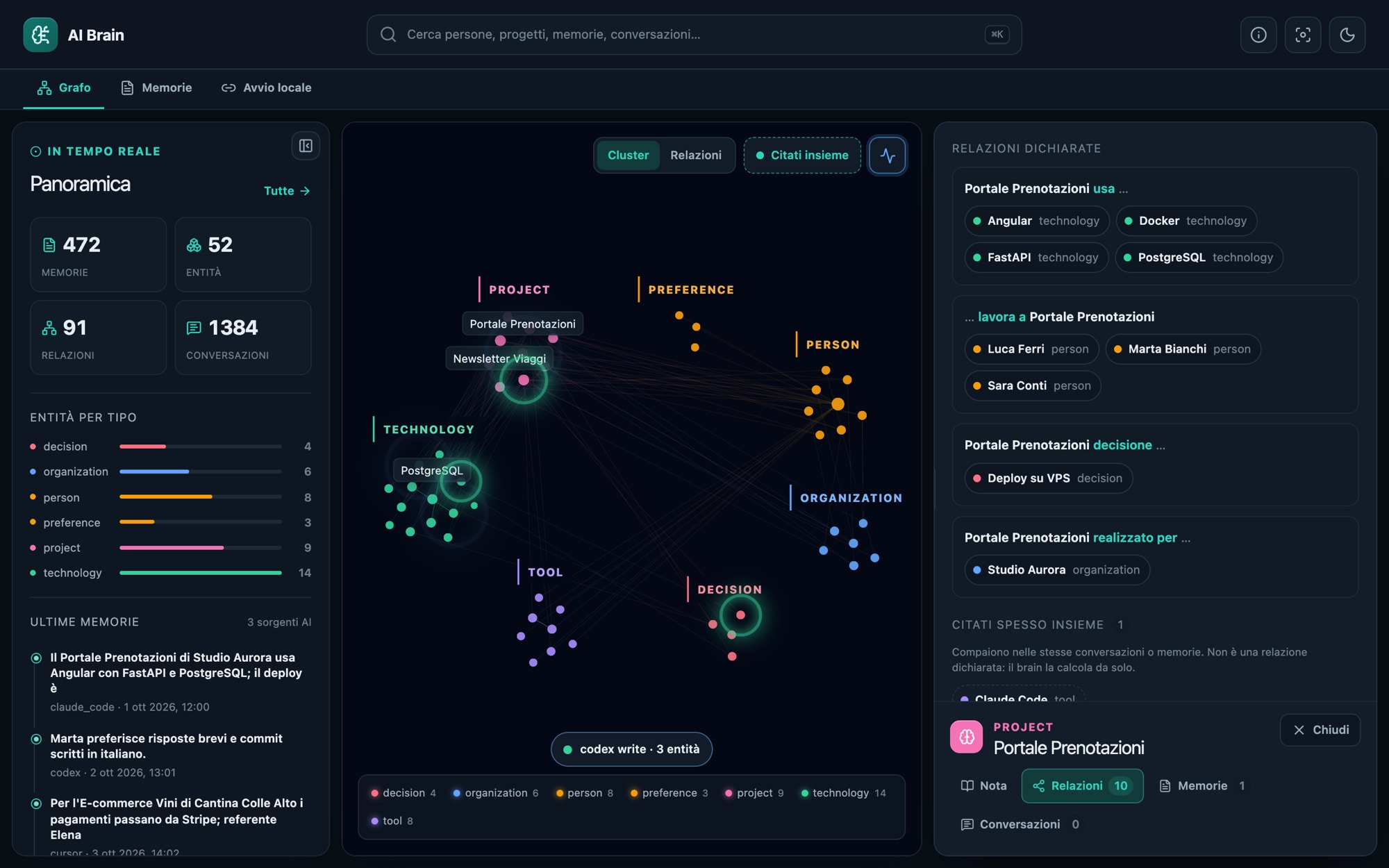Click the technology progress bar
Viewport: 1389px width, 868px height.
(x=200, y=573)
